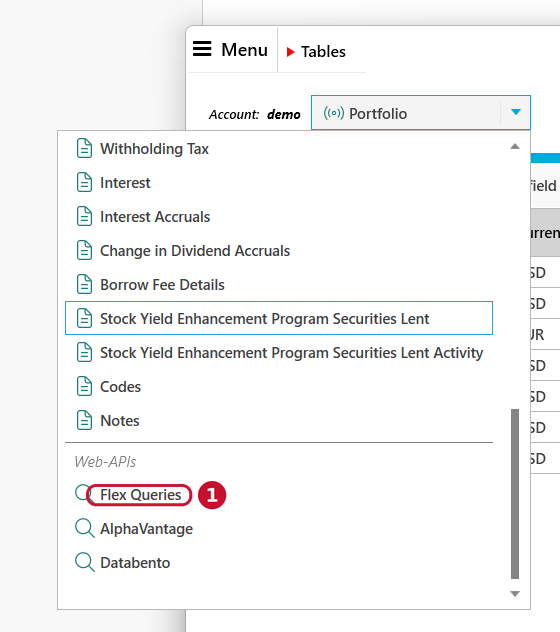
Task: Click the broadcast icon beside Portfolio
Action: tap(334, 113)
